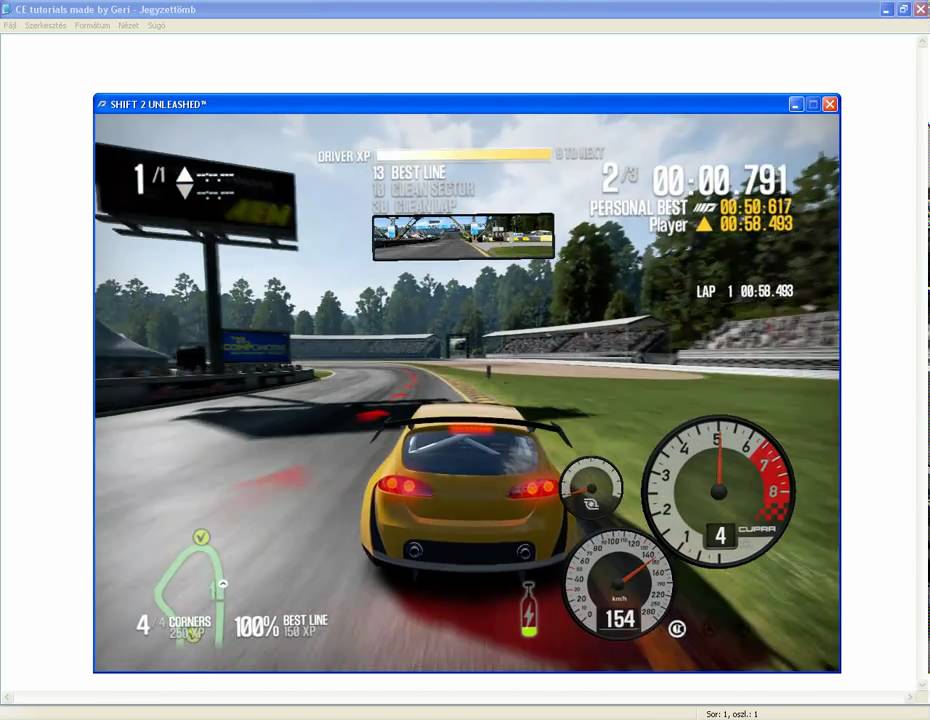The image size is (930, 720).
Task: Click the 4 CORNERS 250 XP label
Action: coord(174,626)
